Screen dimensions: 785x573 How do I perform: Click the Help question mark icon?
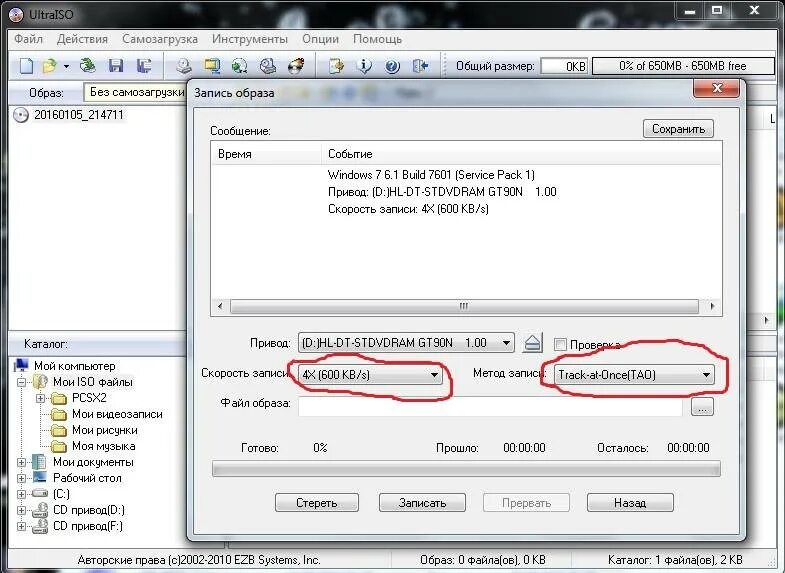(x=392, y=66)
